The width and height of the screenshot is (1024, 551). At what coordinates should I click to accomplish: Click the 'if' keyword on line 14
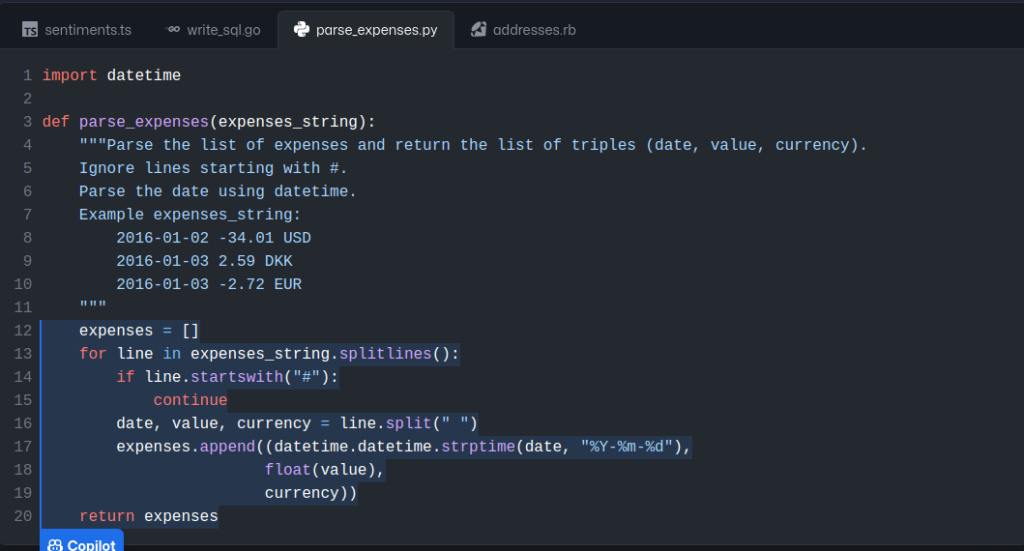(125, 377)
